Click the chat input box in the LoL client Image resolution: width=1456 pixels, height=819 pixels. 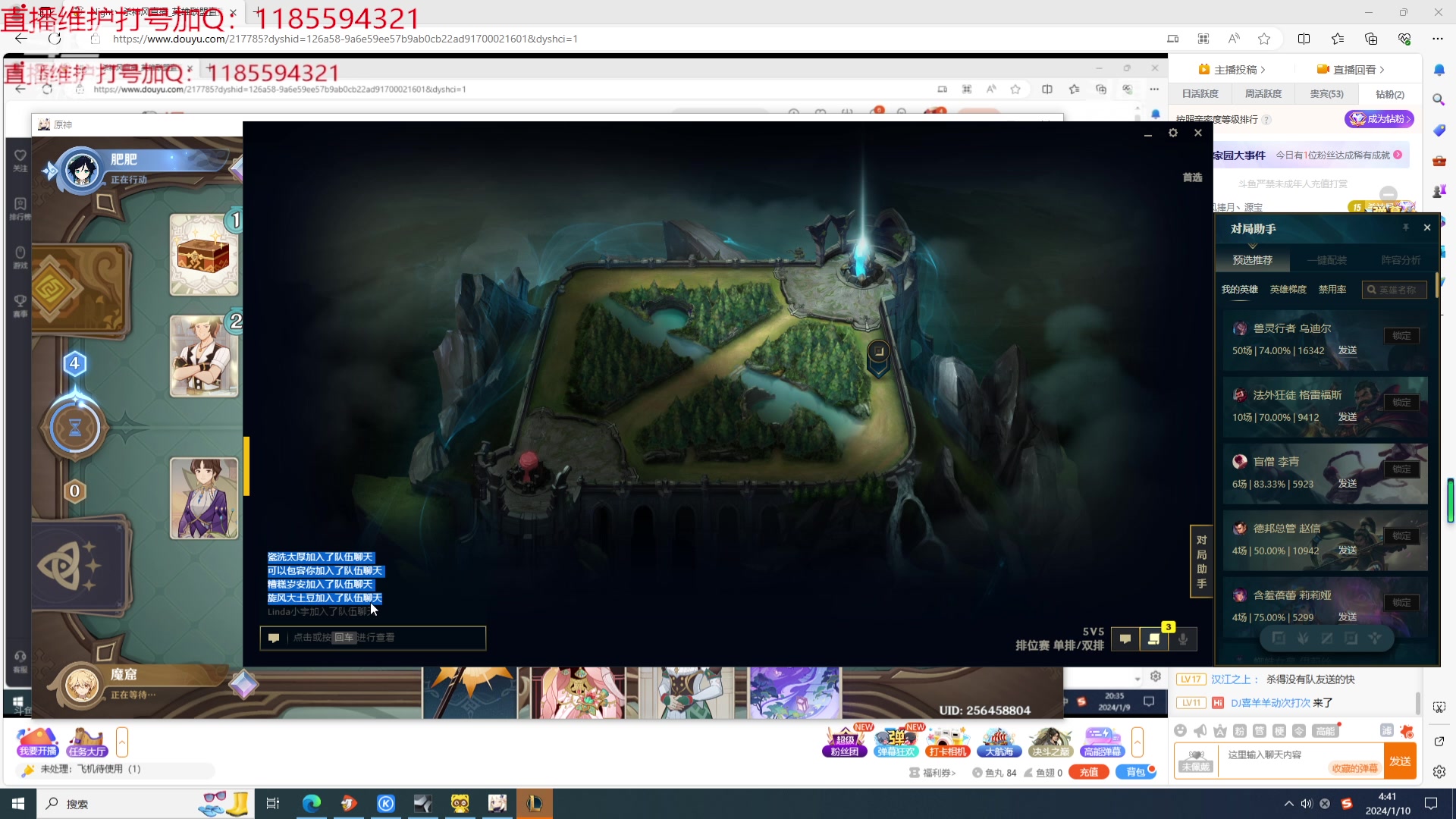[x=372, y=638]
